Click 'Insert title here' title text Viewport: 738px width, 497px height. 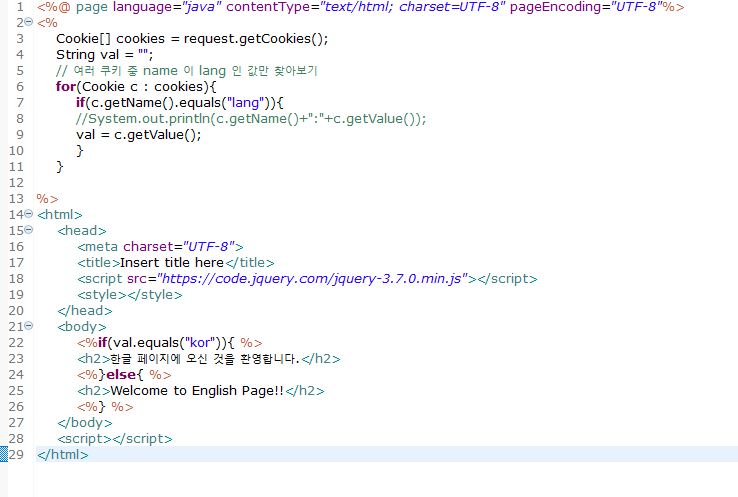coord(172,263)
